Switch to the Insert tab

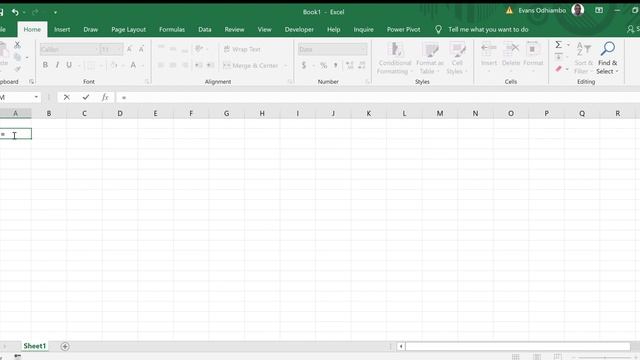pyautogui.click(x=62, y=29)
